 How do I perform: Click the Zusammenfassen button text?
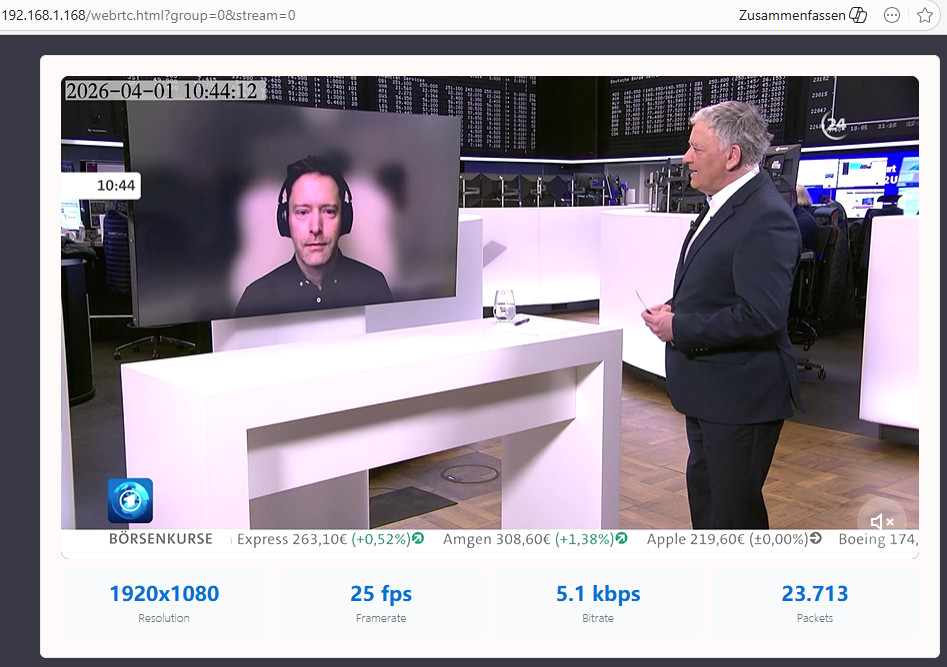tap(792, 15)
